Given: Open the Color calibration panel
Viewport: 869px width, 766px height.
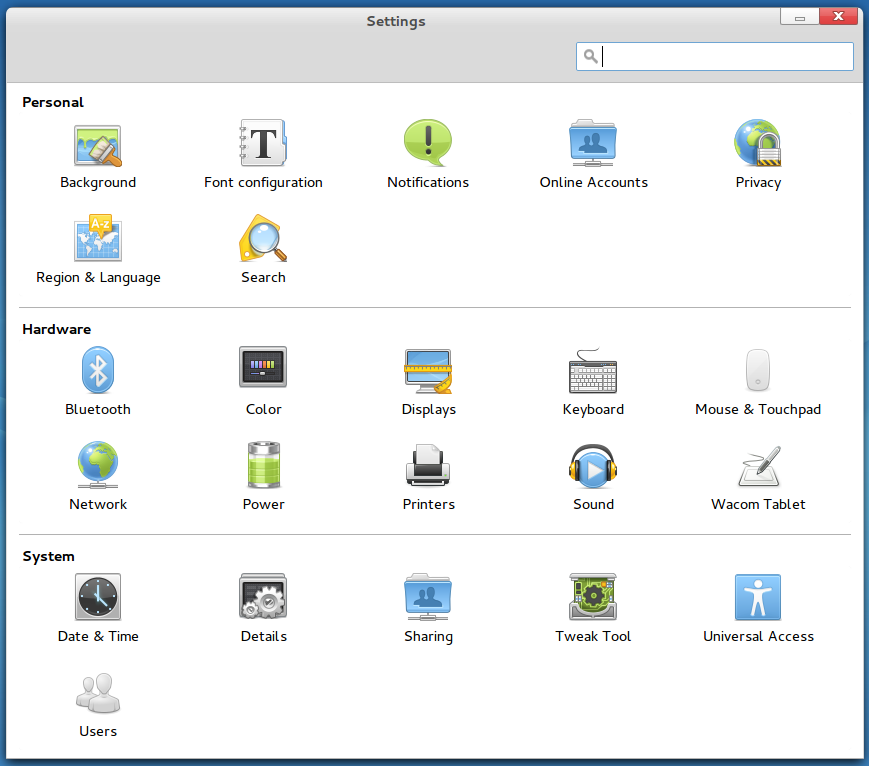Looking at the screenshot, I should 263,379.
